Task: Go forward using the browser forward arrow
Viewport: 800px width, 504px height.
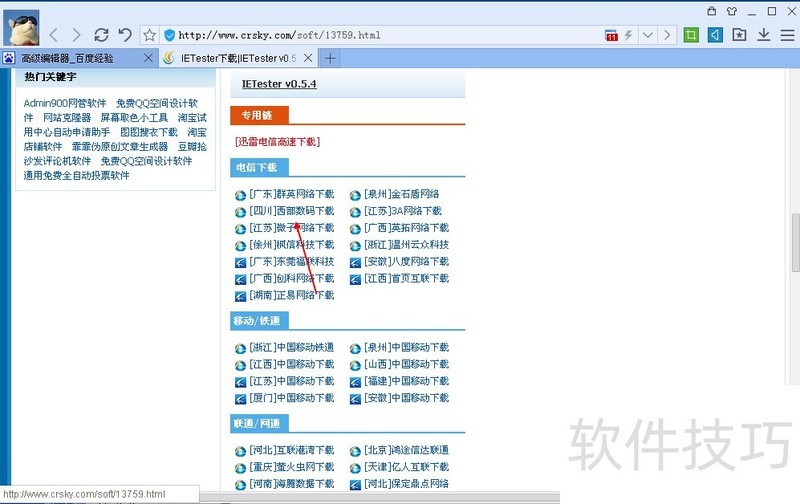Action: pyautogui.click(x=77, y=35)
